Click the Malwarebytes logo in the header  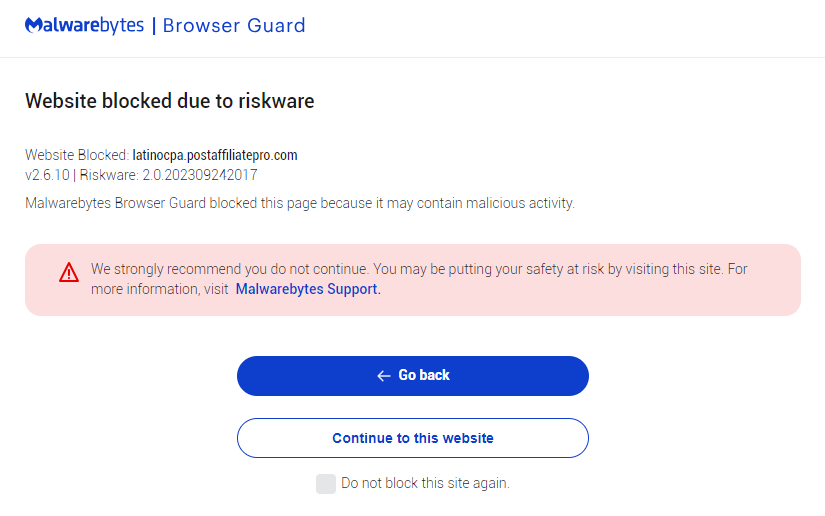85,25
